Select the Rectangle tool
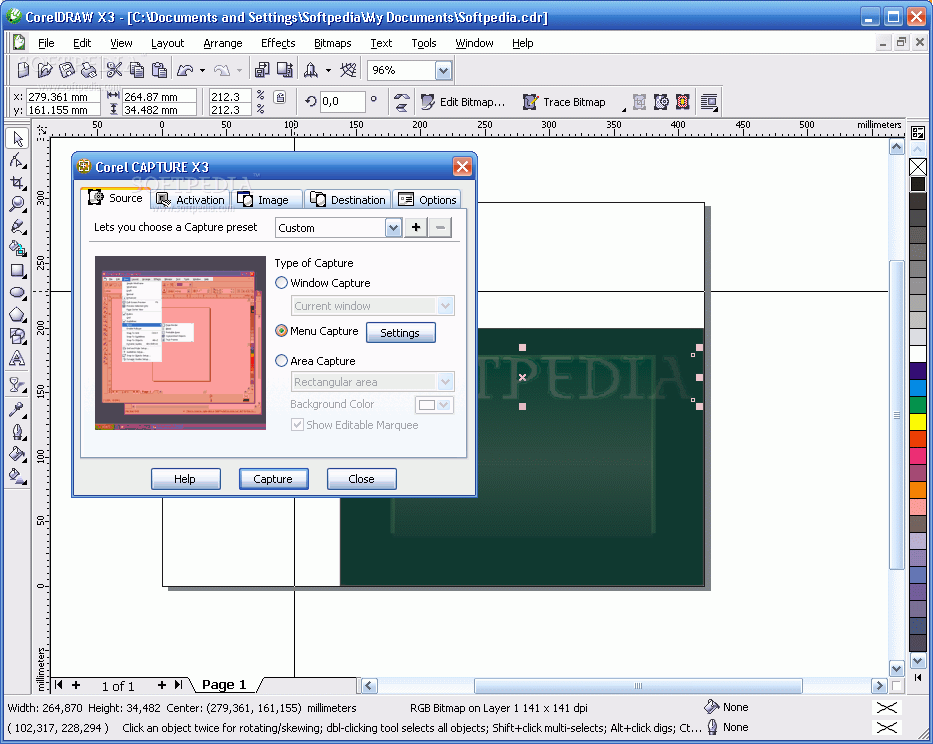 pyautogui.click(x=17, y=271)
